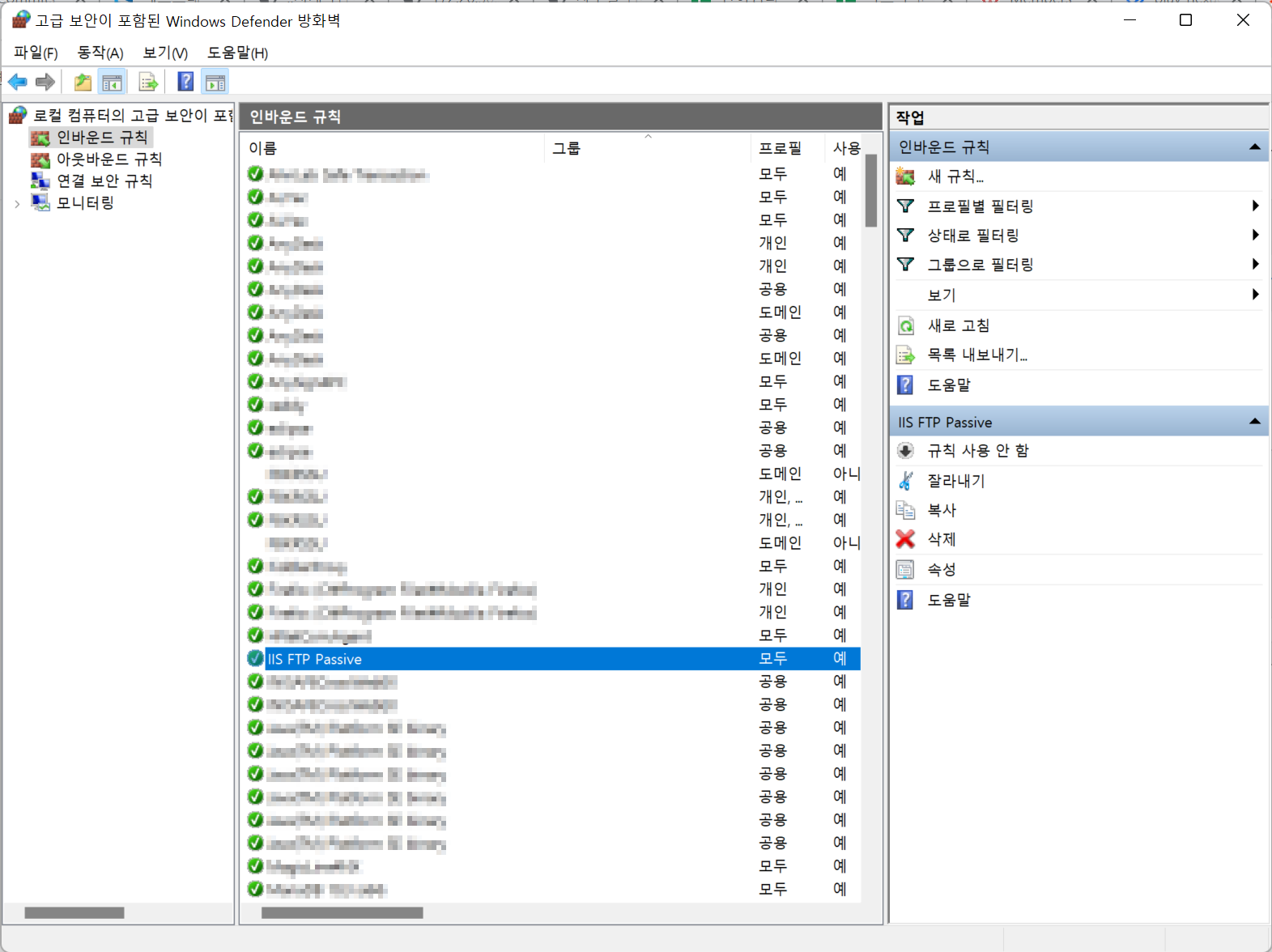
Task: Click the help icon under IIS FTP Passive section
Action: [x=906, y=600]
